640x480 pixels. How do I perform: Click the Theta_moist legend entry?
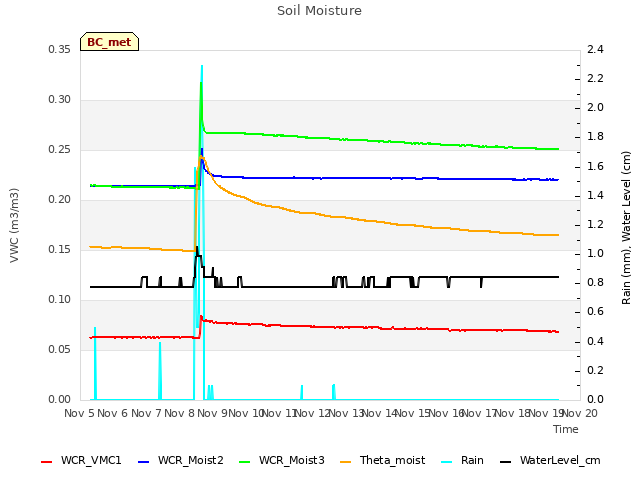tap(382, 460)
